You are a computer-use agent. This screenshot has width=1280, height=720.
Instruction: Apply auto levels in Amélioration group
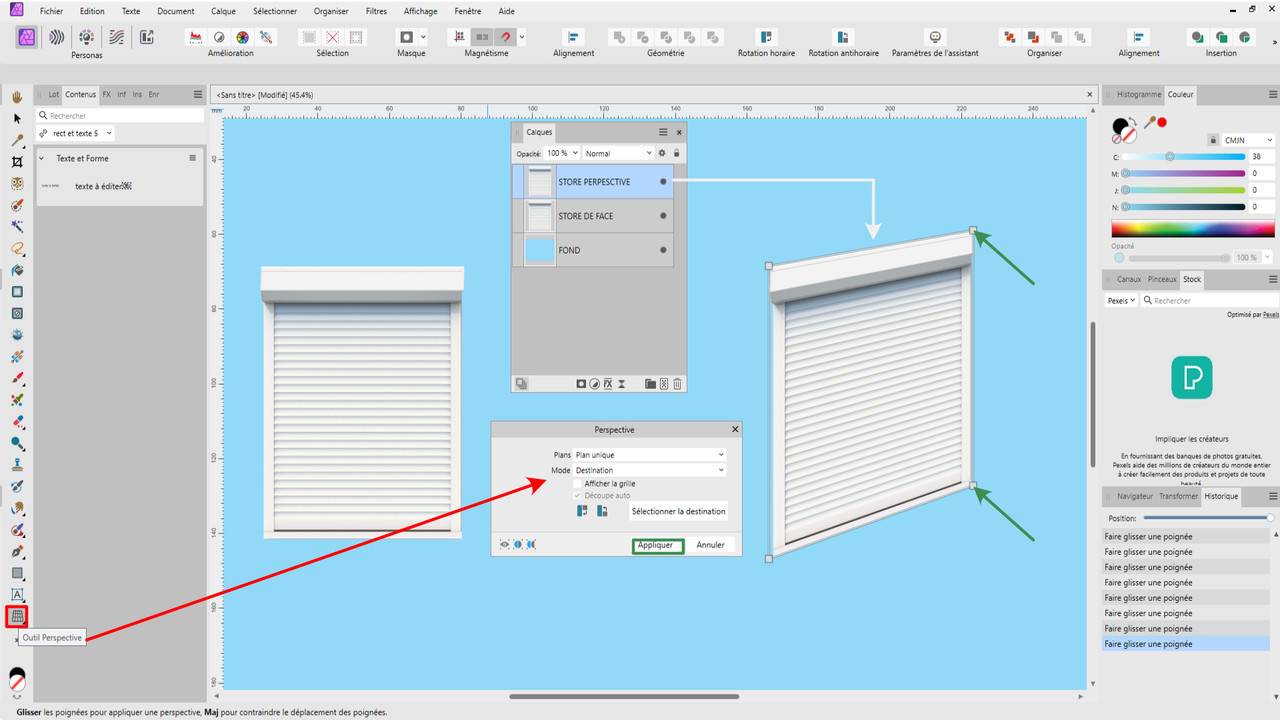[195, 37]
